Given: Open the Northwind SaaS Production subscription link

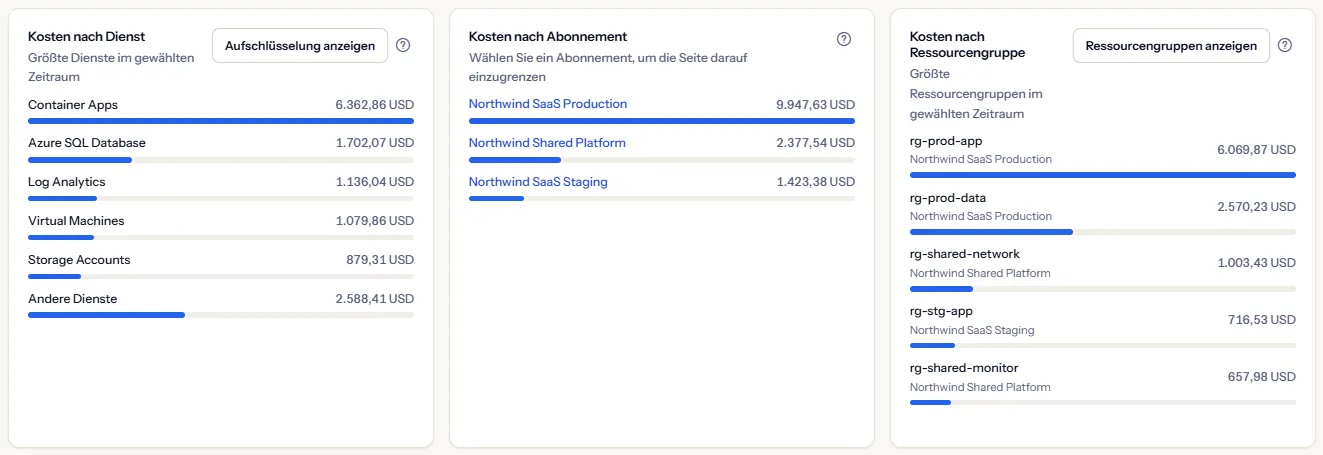Looking at the screenshot, I should tap(548, 104).
